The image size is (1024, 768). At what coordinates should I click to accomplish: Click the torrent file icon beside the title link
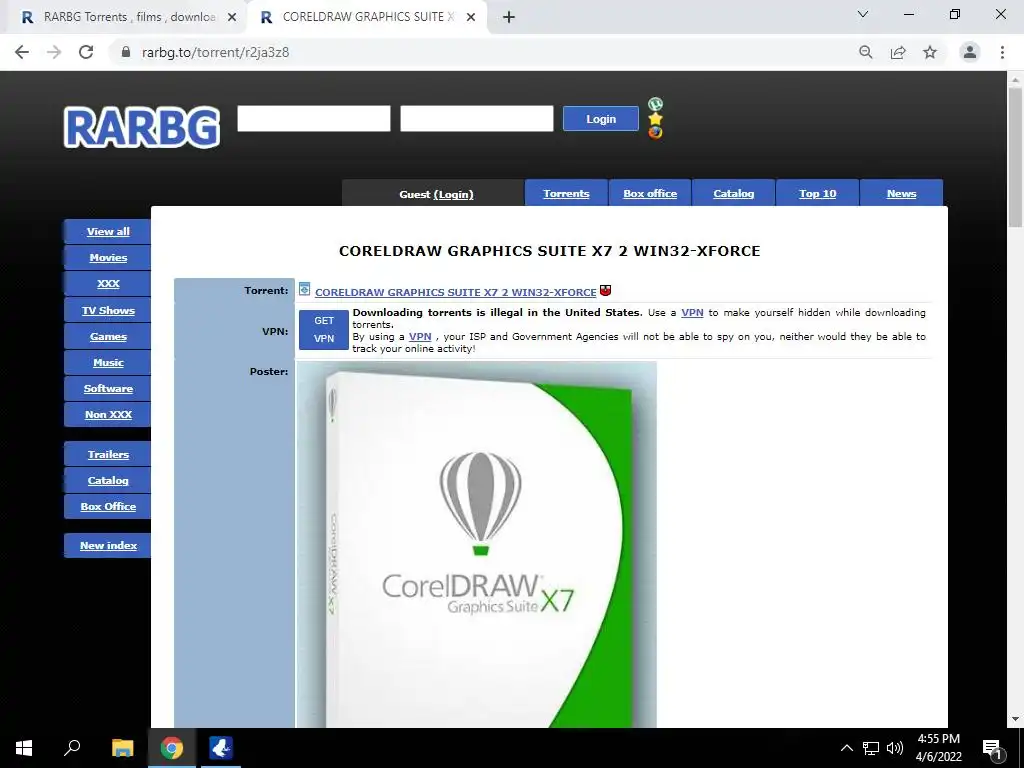(304, 289)
